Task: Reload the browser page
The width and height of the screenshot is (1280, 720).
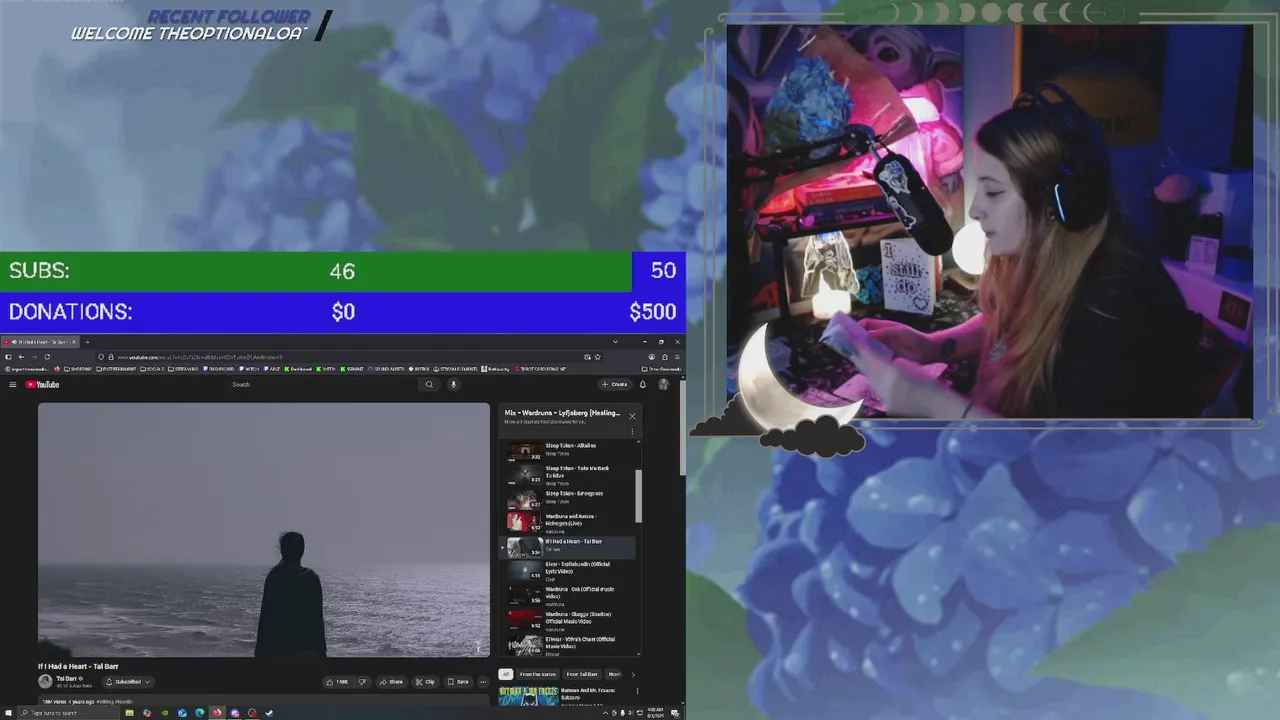Action: point(46,357)
